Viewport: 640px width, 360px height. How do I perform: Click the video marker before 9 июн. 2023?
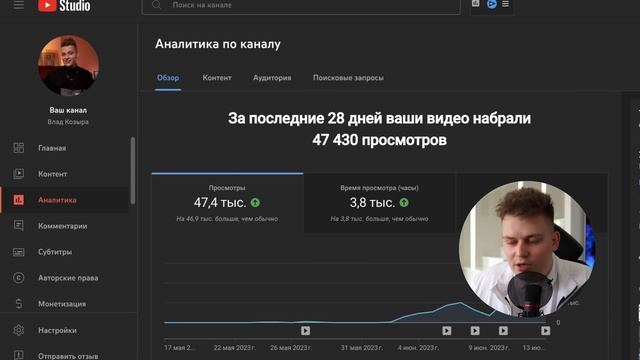[475, 331]
